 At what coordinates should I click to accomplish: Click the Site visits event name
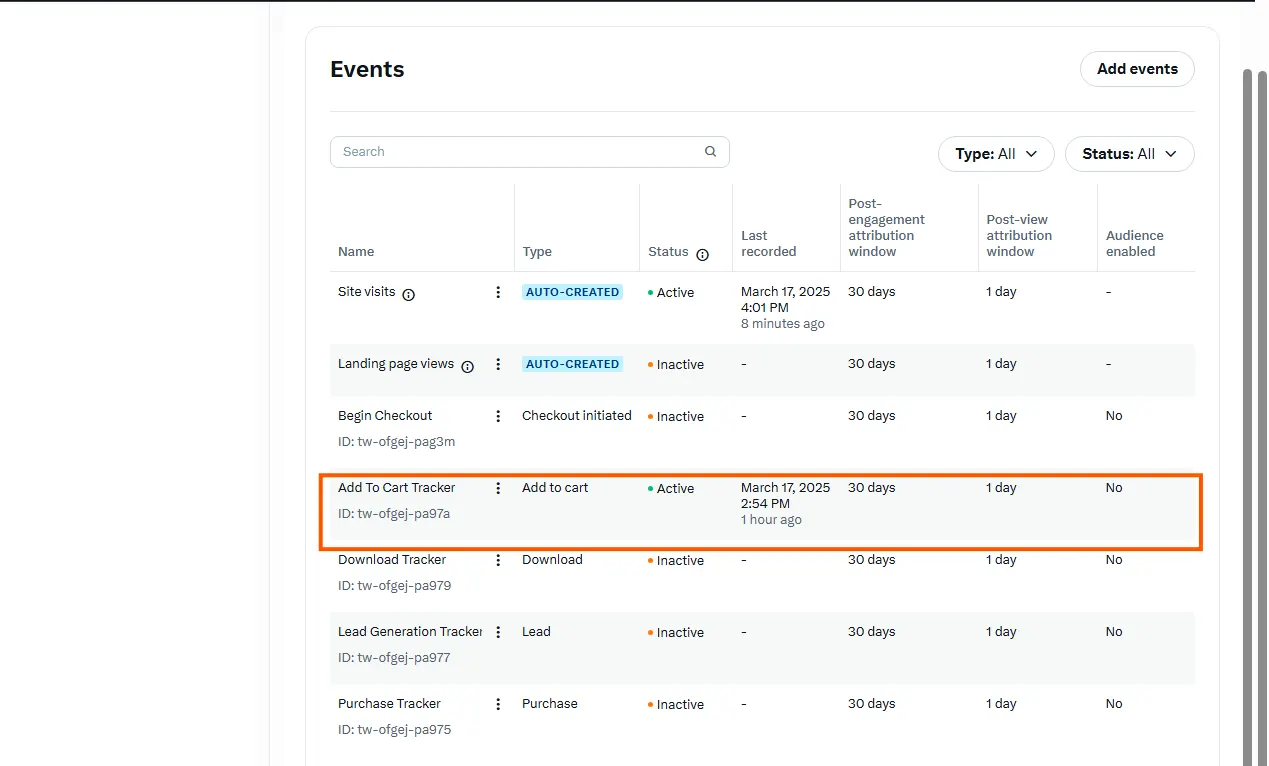(367, 292)
